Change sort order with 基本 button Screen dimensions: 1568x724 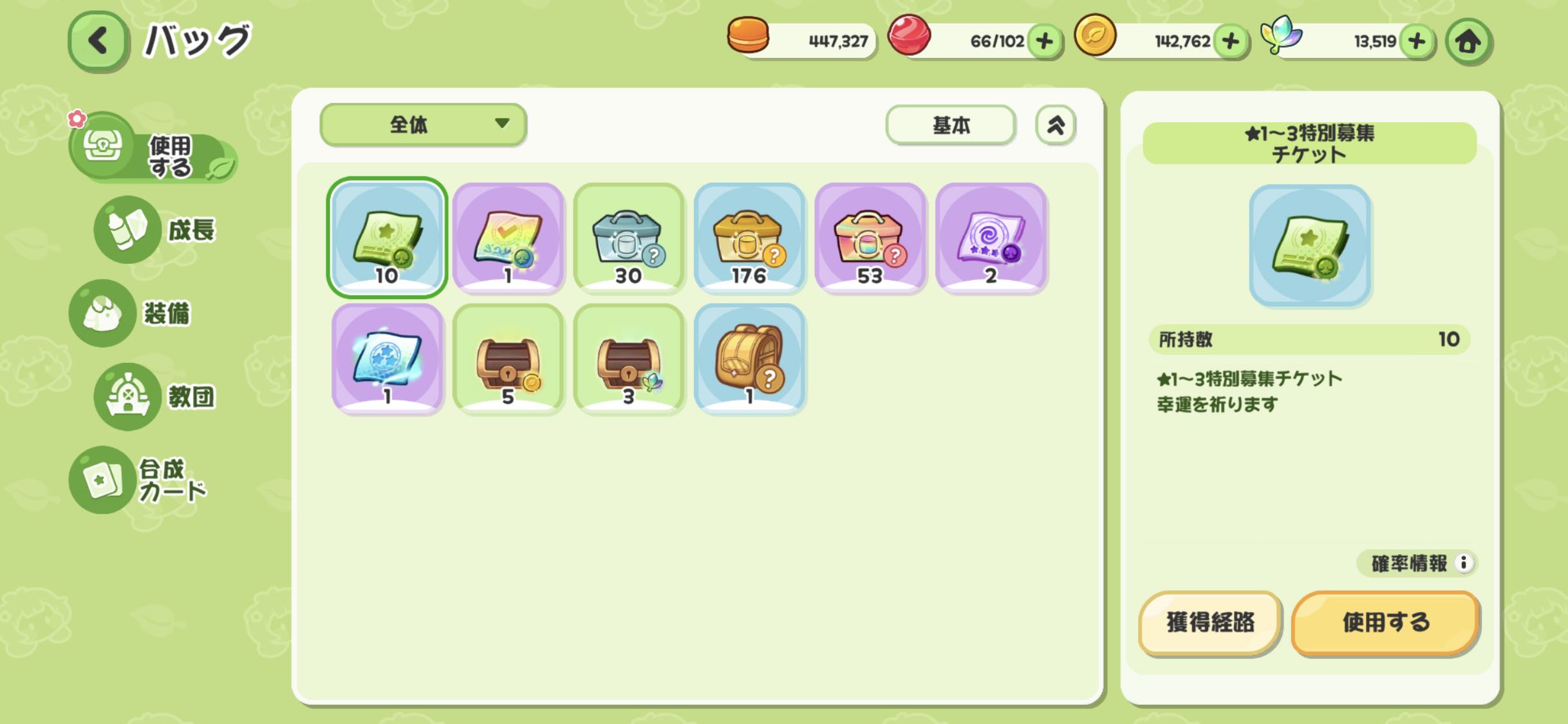pos(951,125)
